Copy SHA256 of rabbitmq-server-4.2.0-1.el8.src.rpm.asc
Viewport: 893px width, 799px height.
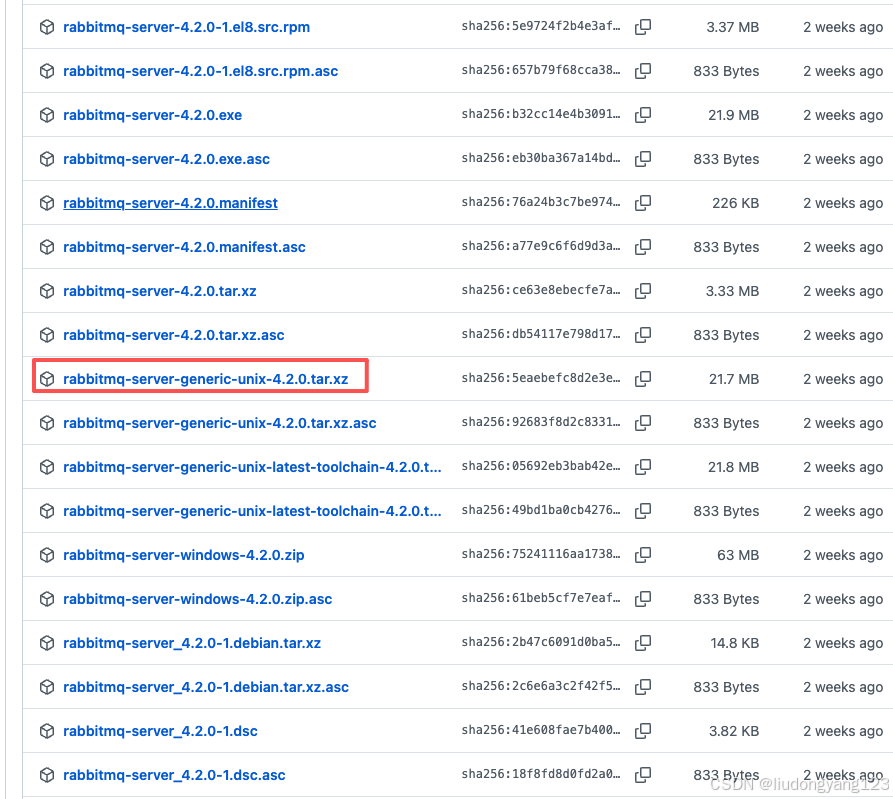pyautogui.click(x=643, y=71)
